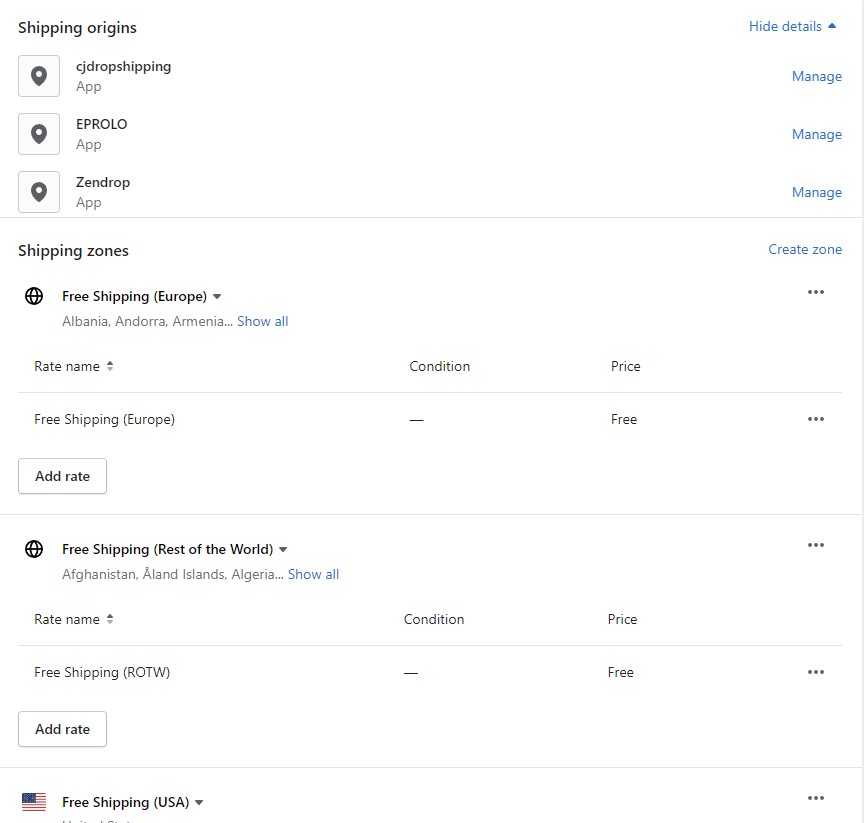Open the three-dot menu for USA zone

coord(816,798)
